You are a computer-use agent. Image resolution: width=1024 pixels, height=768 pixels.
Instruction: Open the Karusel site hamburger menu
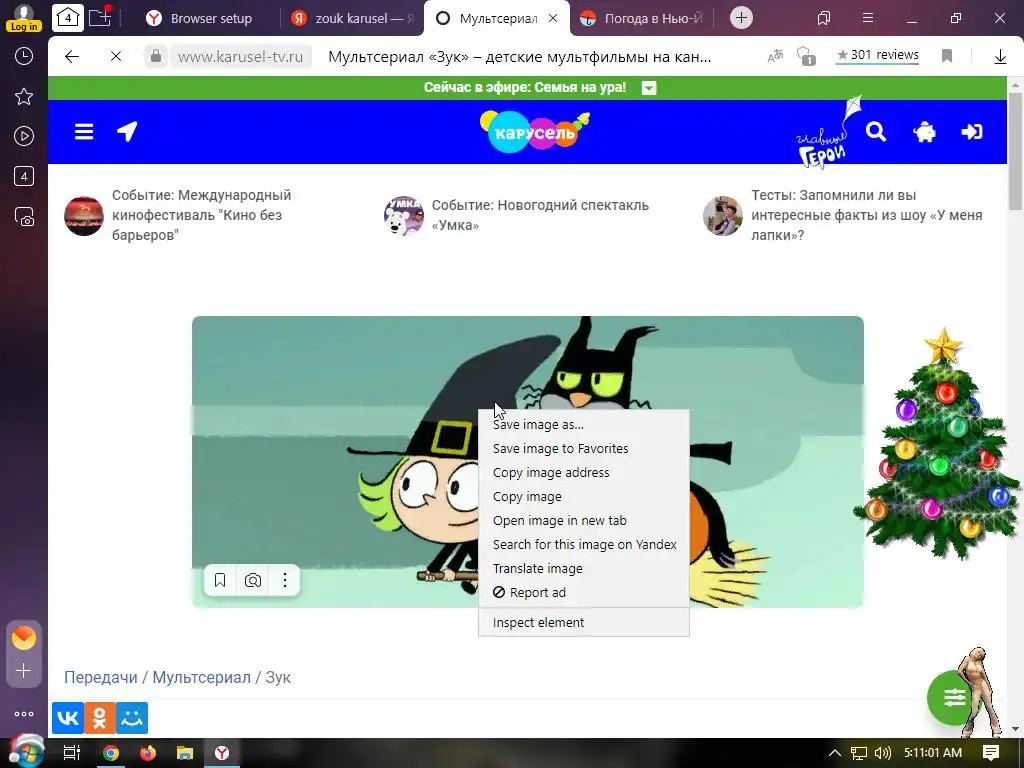point(84,132)
